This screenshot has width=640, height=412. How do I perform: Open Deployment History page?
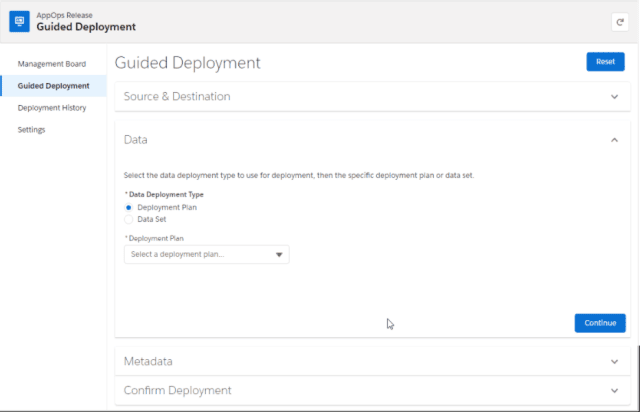pos(52,108)
